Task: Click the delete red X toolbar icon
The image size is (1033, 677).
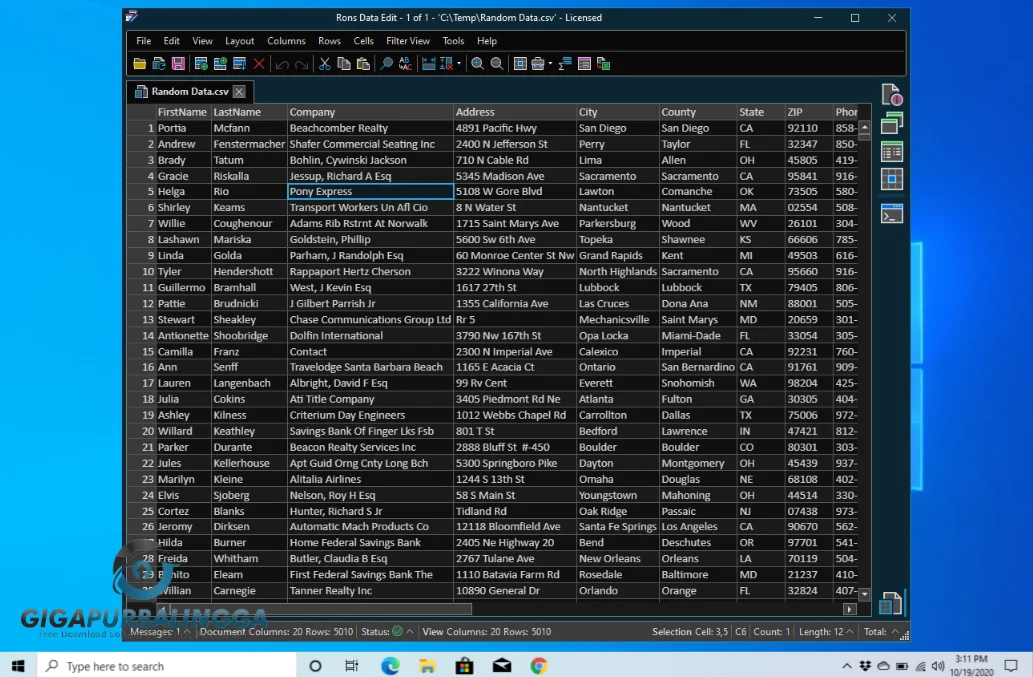Action: click(259, 64)
